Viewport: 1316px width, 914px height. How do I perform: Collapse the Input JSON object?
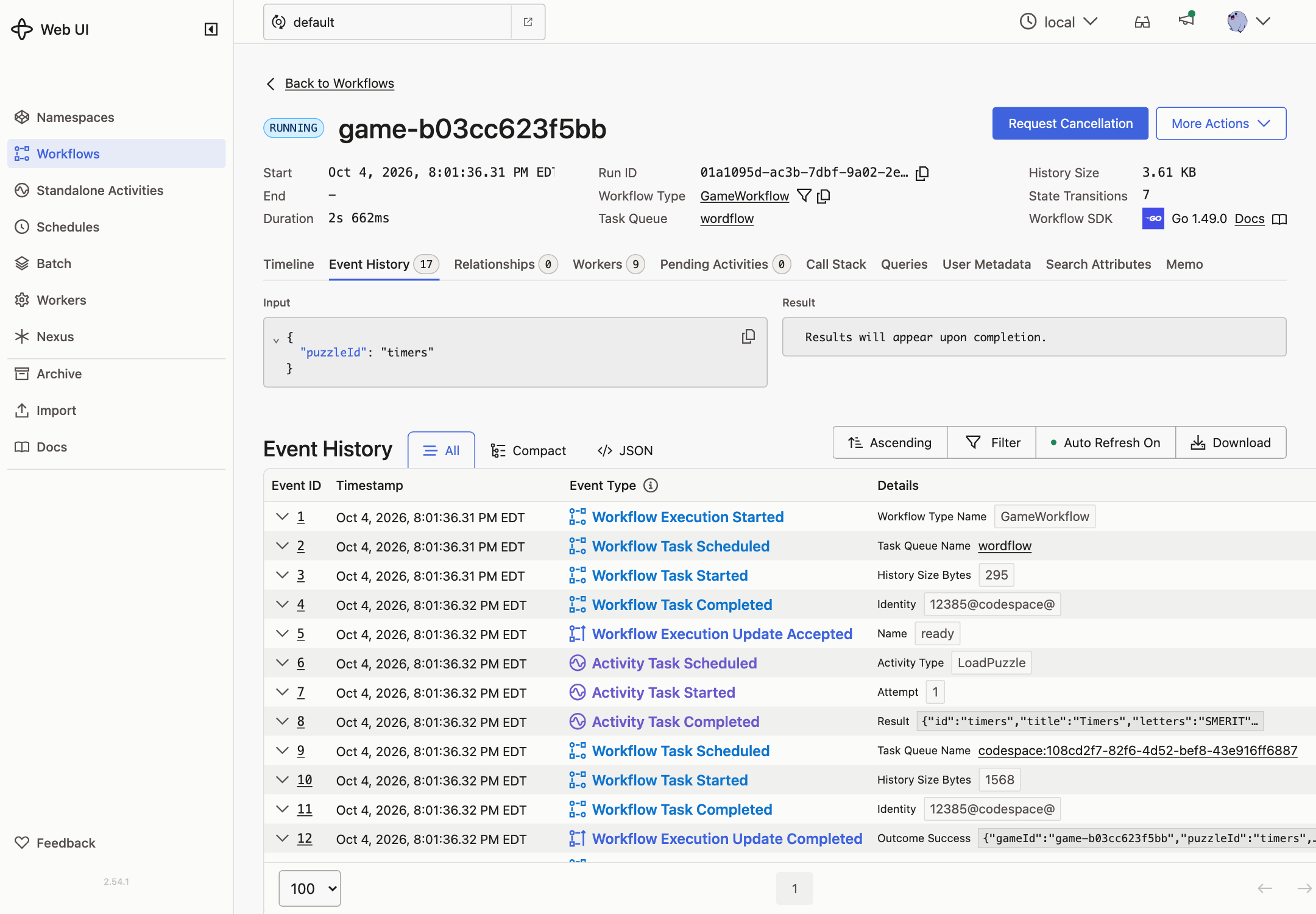276,339
